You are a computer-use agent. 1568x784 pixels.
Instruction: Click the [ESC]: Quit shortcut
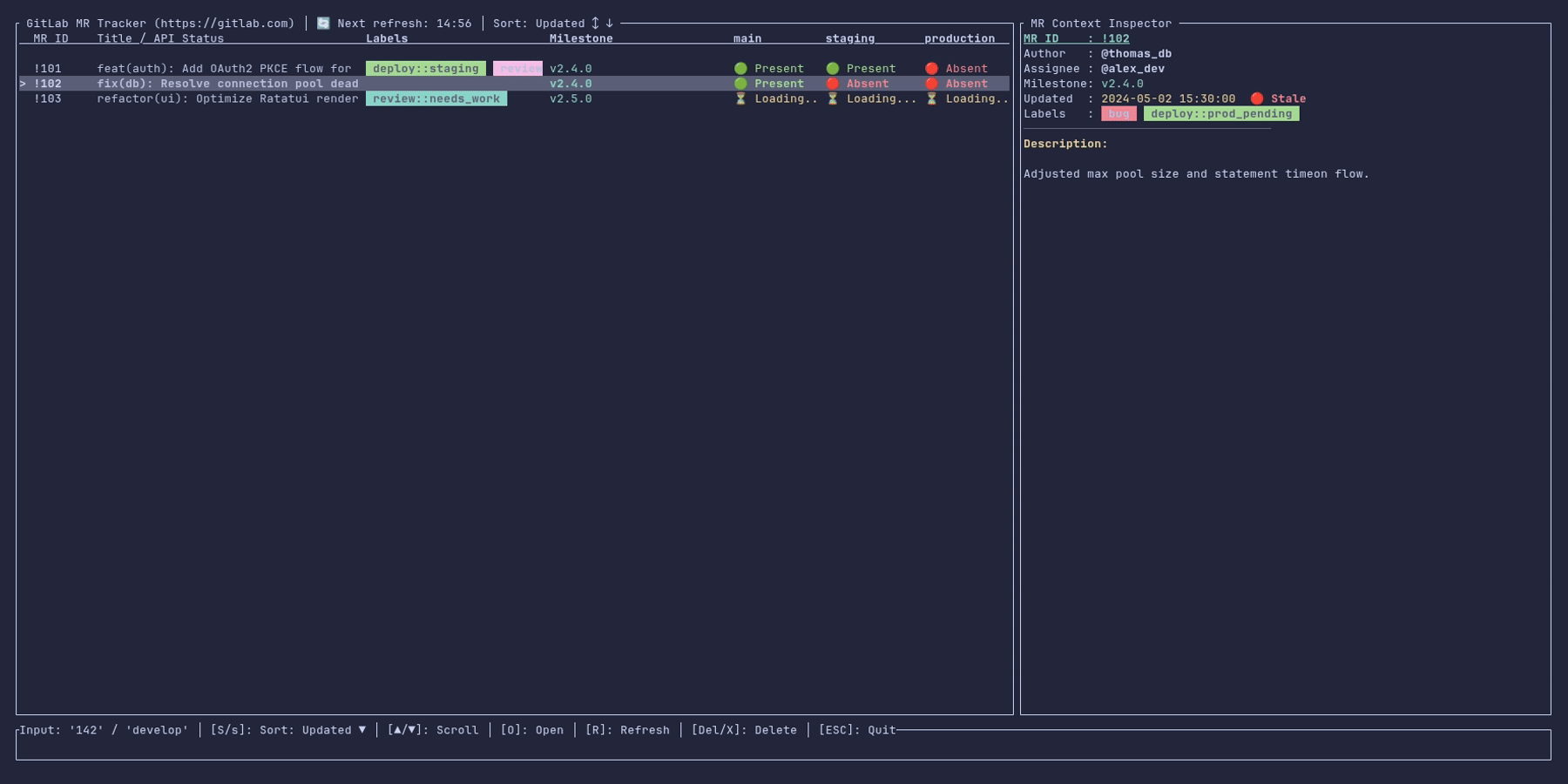tap(857, 730)
